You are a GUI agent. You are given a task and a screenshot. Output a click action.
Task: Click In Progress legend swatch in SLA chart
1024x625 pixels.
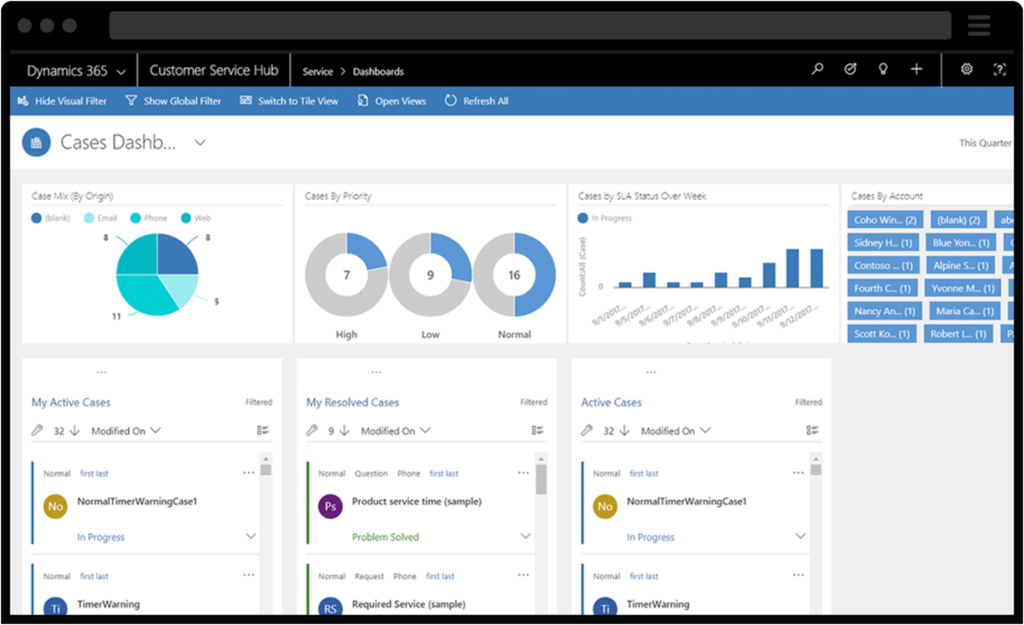583,218
